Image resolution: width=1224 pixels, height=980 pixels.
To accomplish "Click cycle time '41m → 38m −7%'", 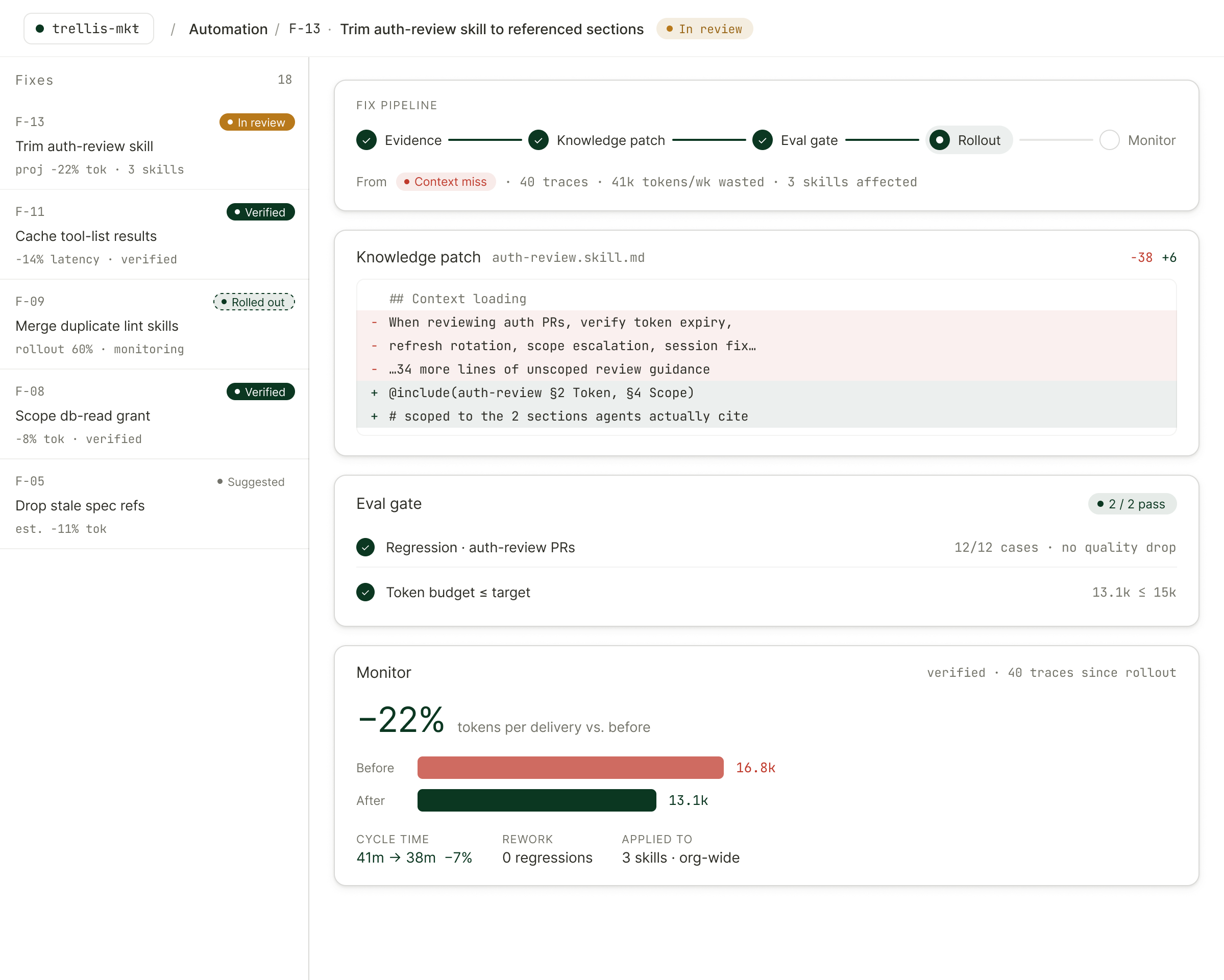I will click(414, 857).
